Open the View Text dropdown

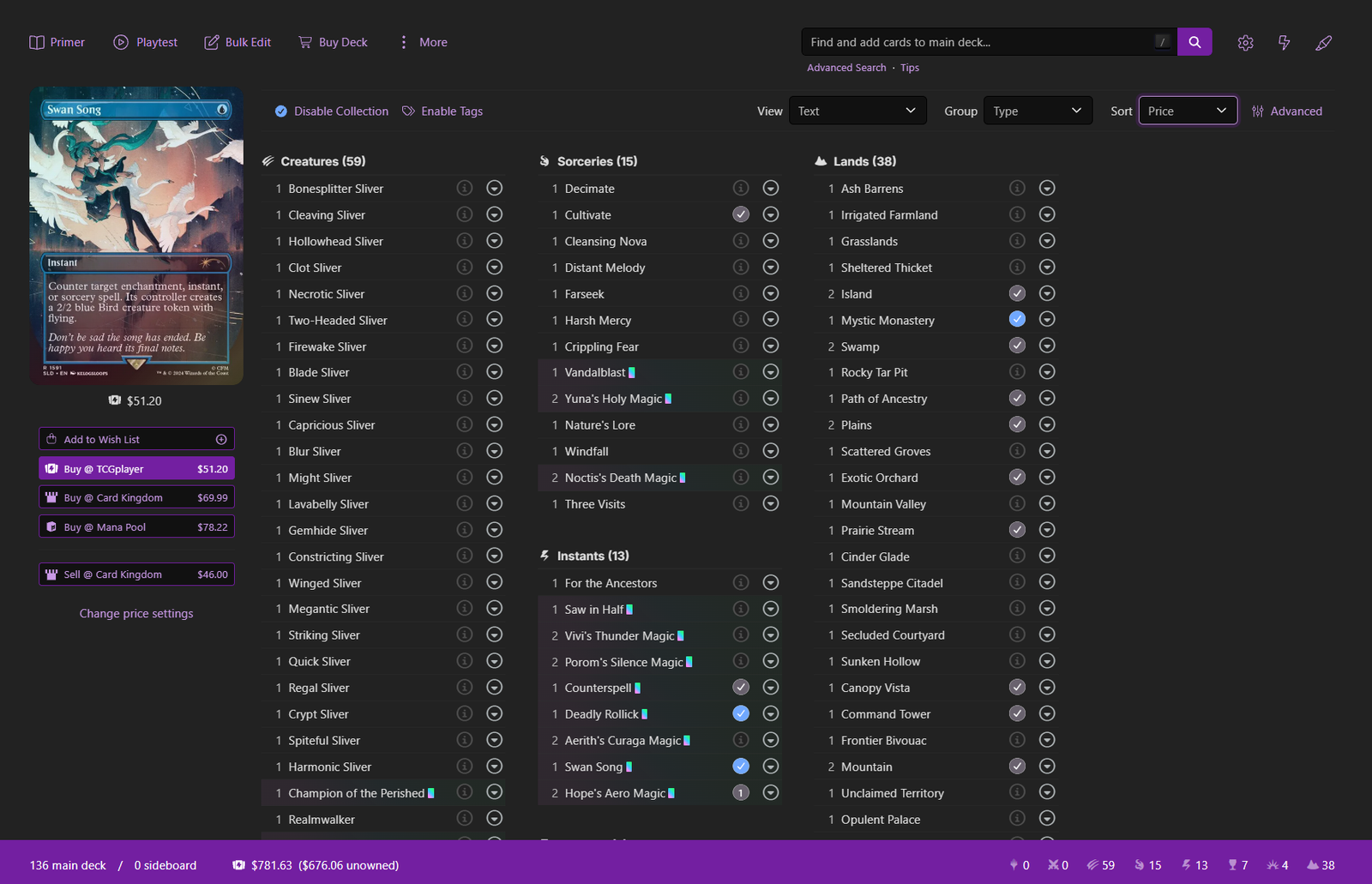pyautogui.click(x=857, y=111)
